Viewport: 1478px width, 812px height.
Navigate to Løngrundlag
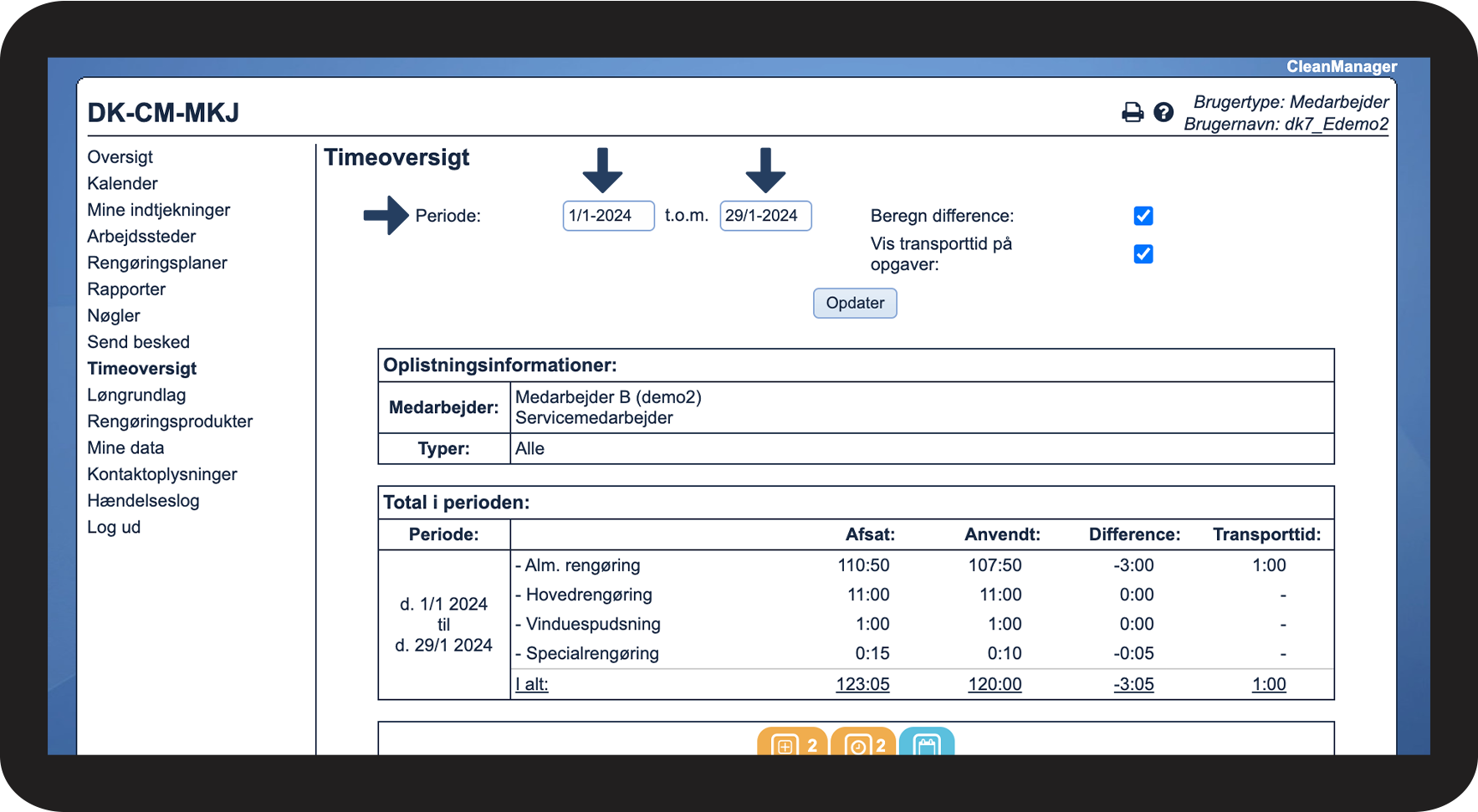[136, 396]
